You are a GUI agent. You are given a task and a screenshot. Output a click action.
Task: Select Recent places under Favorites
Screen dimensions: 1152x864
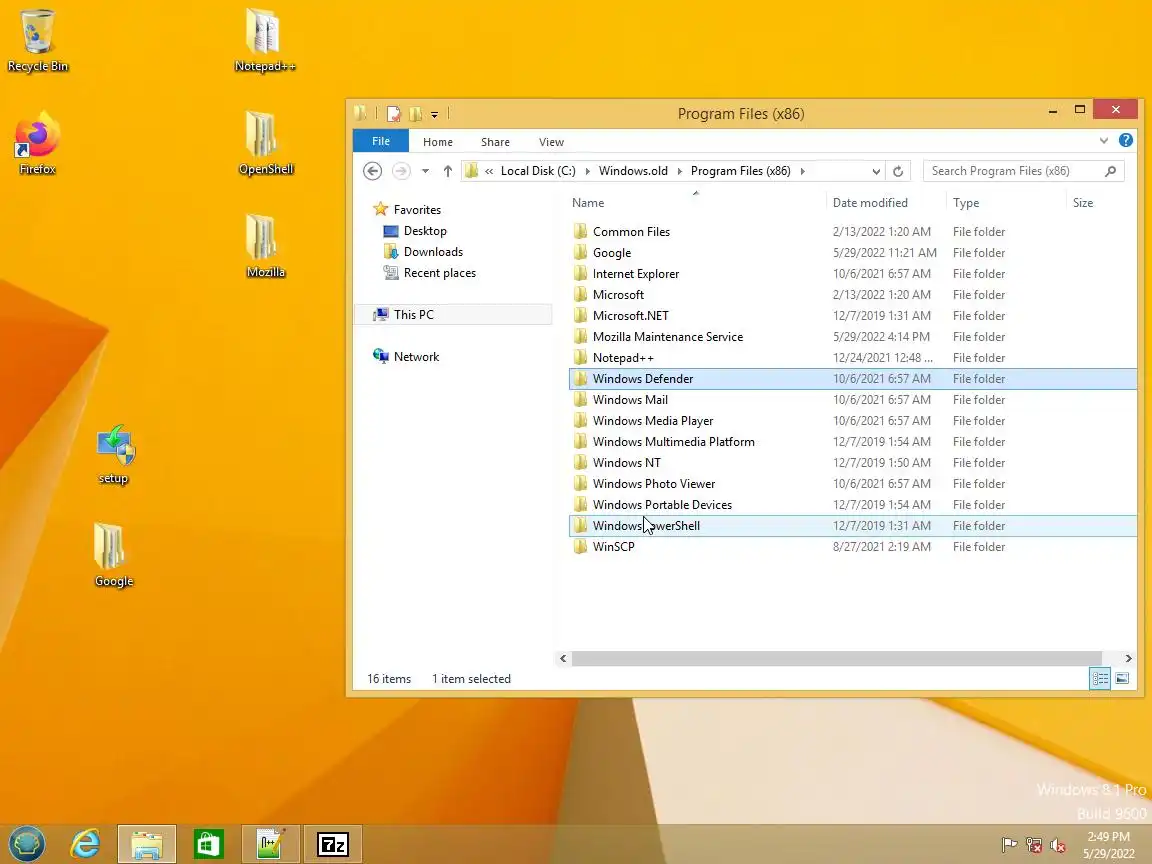pos(439,273)
